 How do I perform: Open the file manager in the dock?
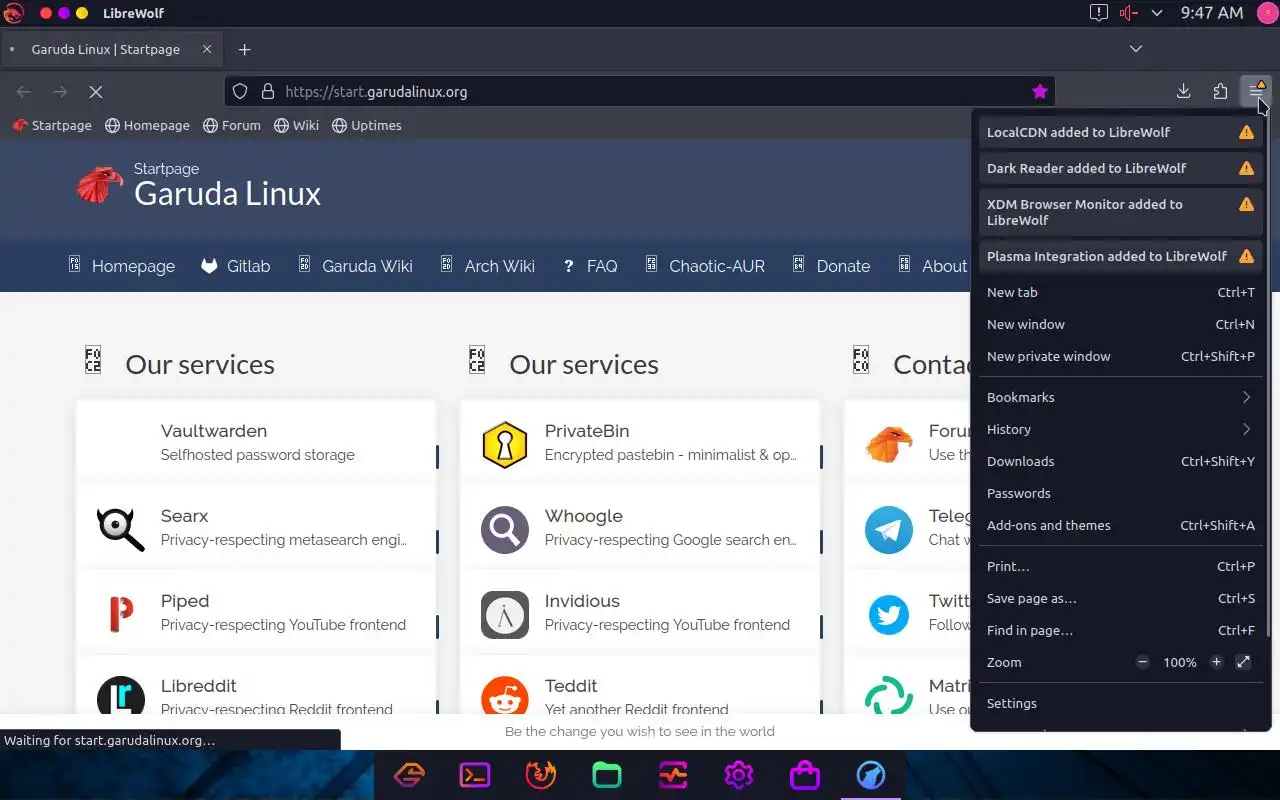(606, 775)
